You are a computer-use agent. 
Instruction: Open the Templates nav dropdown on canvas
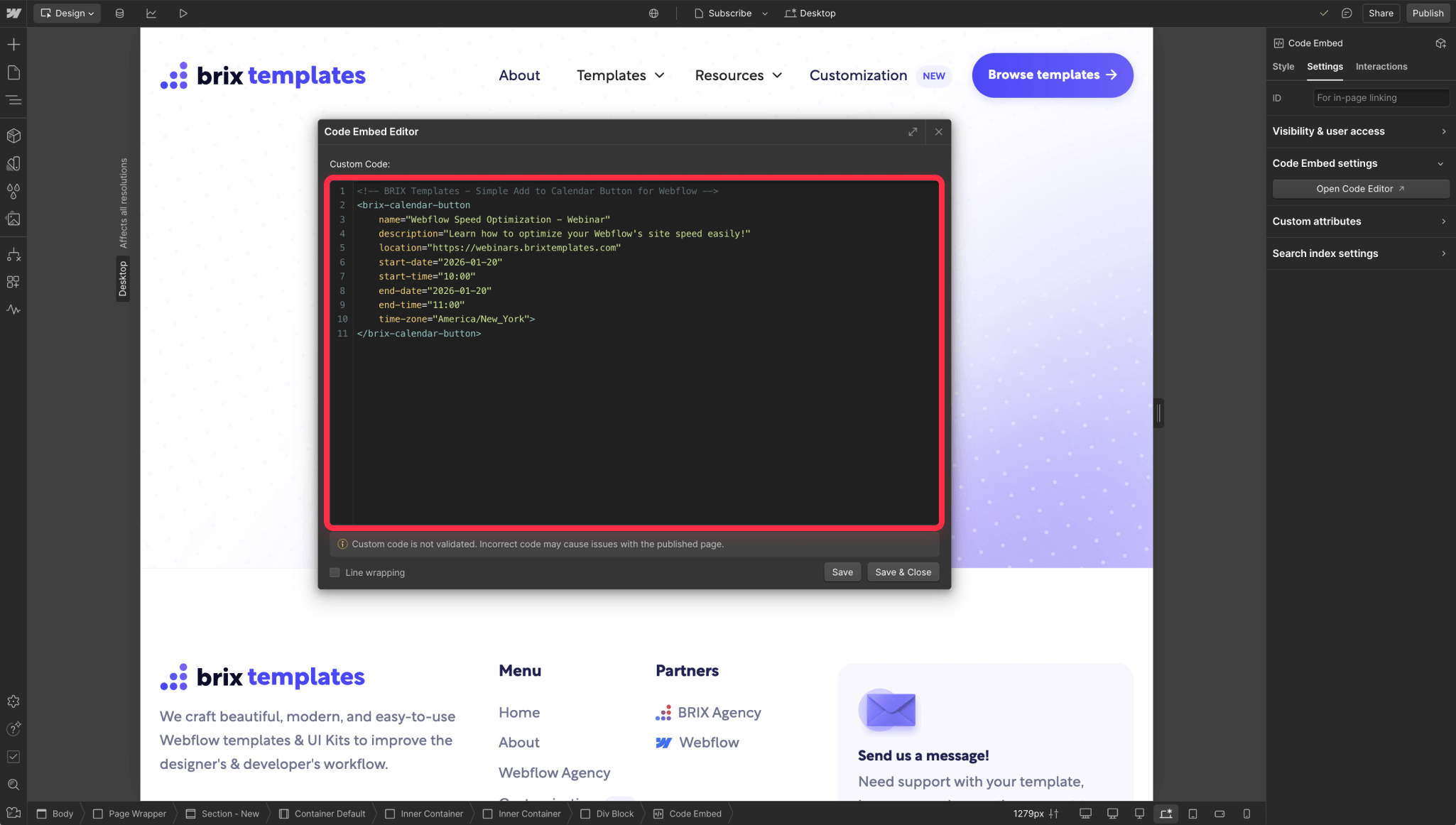620,75
